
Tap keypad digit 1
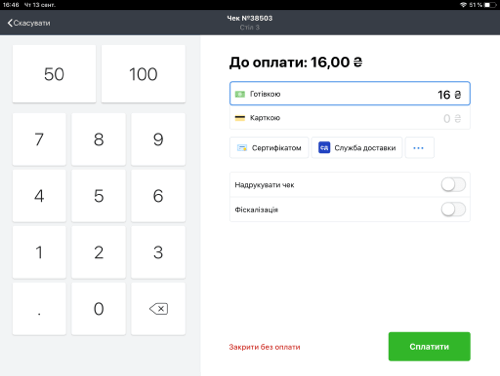tap(39, 252)
